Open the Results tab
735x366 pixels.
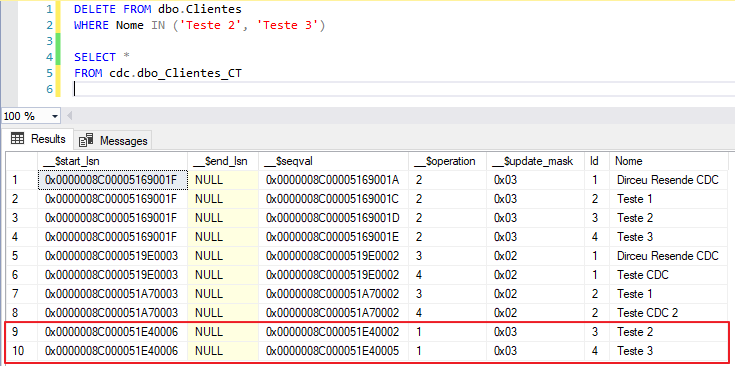coord(38,139)
